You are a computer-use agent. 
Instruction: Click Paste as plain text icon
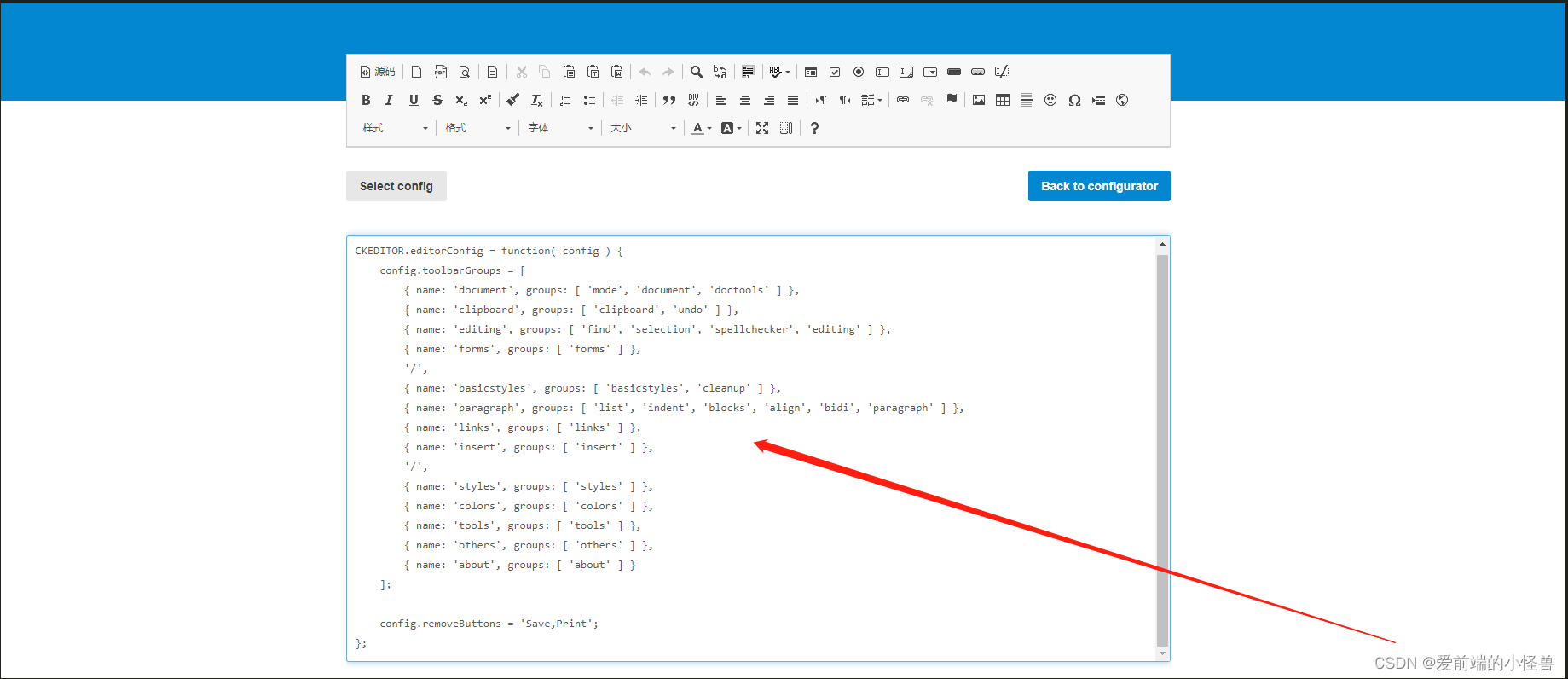[593, 72]
